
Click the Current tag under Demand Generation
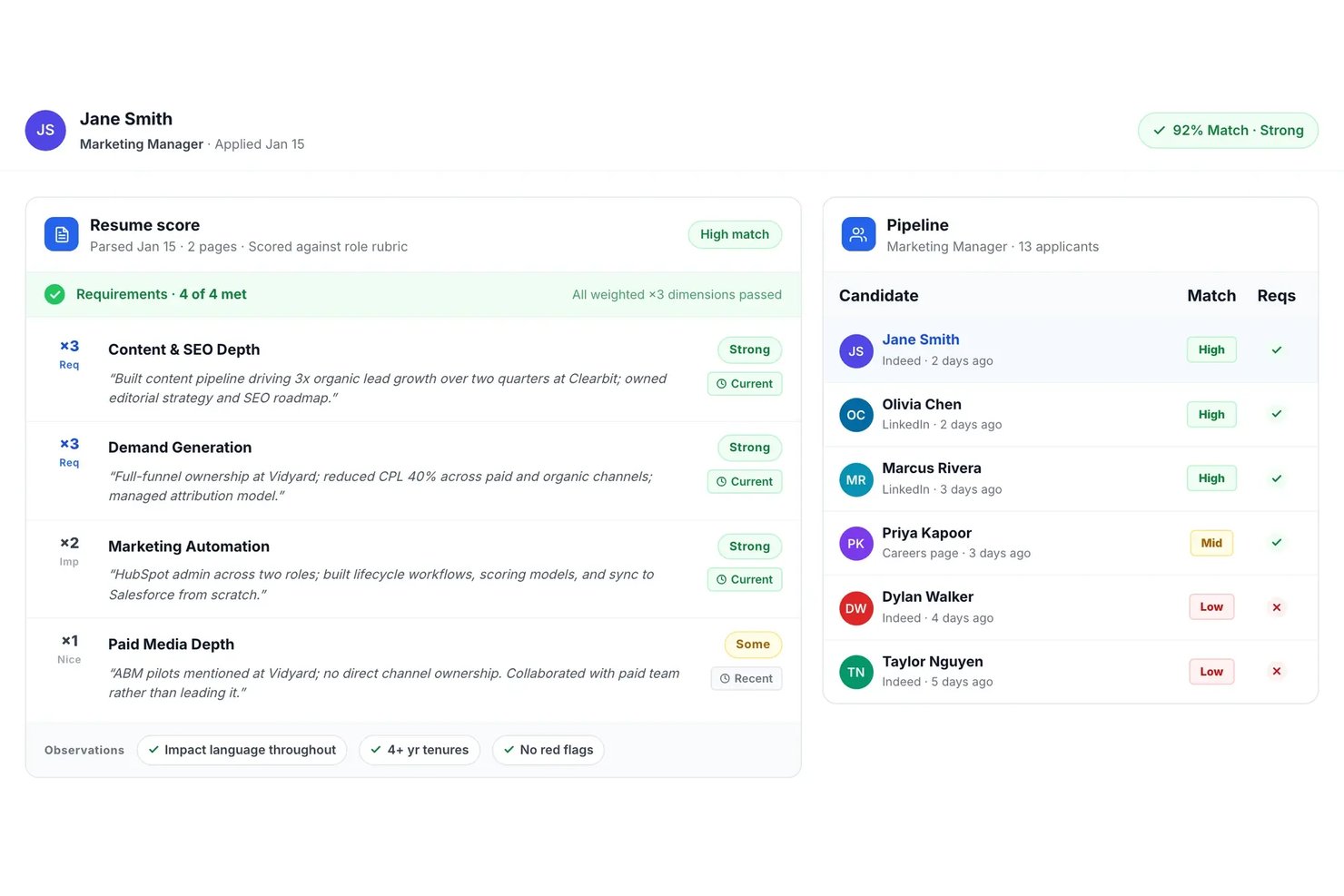[745, 482]
